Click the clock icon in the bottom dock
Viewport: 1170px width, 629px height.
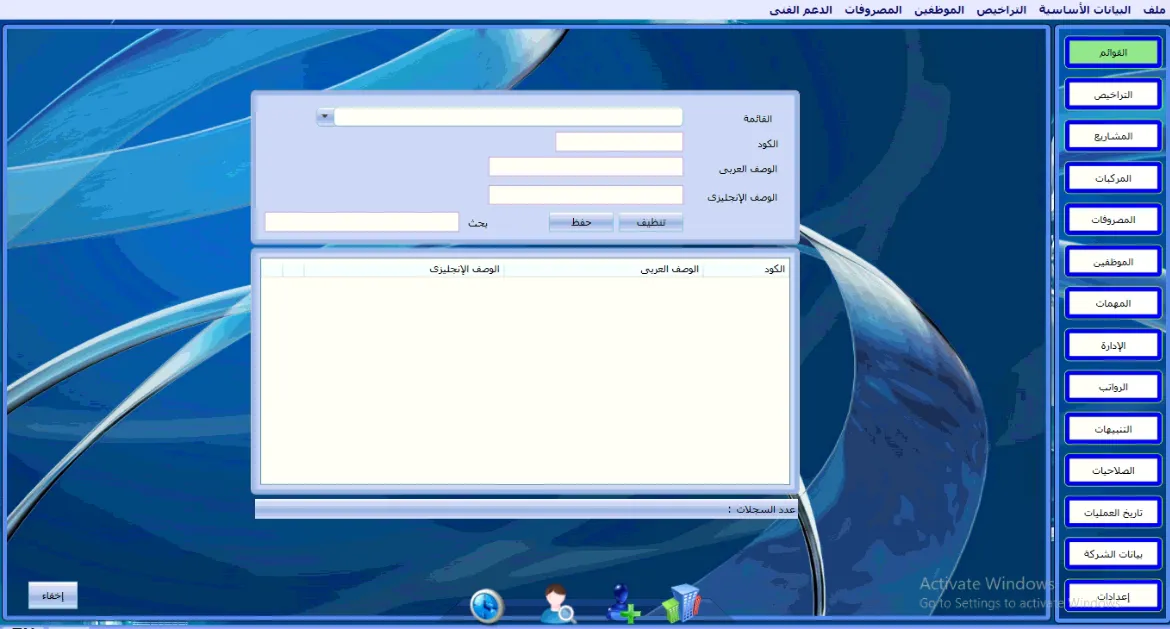(x=487, y=605)
